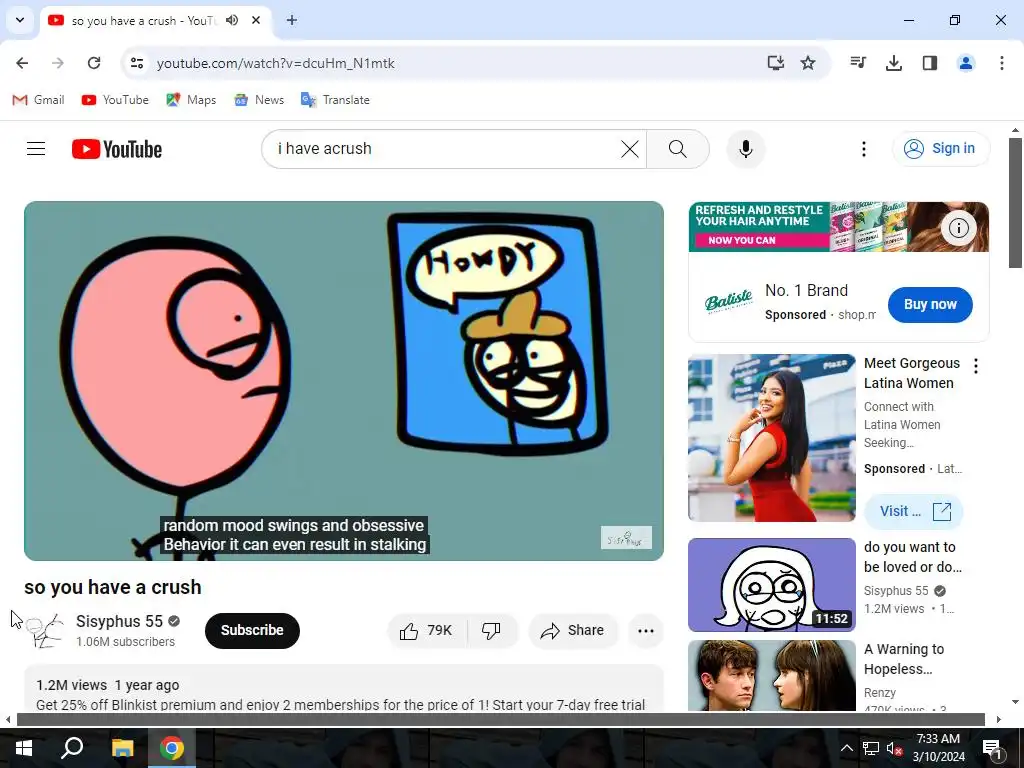Open the notification center icon
This screenshot has height=768, width=1024.
992,748
